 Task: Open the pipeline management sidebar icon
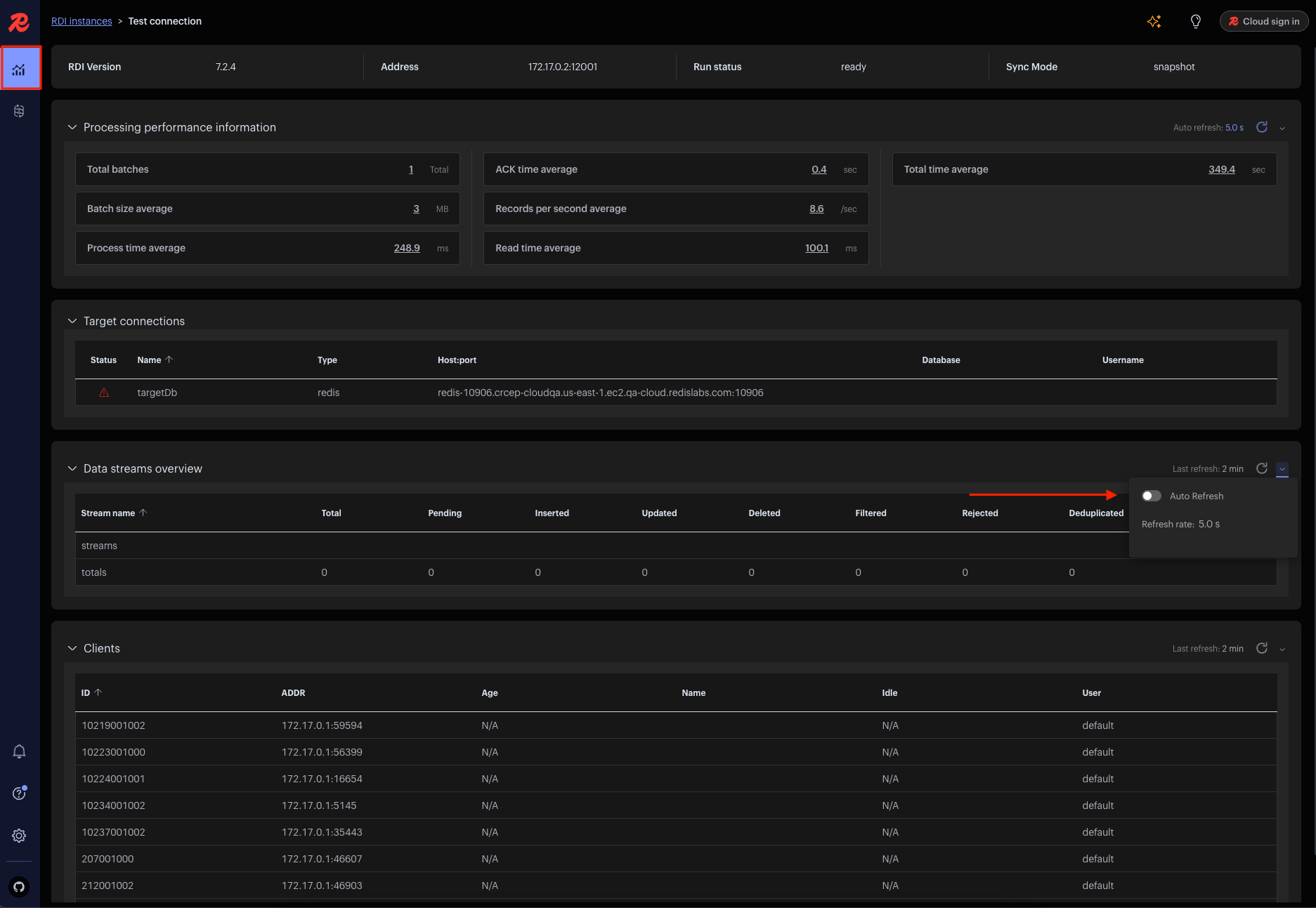pyautogui.click(x=19, y=111)
